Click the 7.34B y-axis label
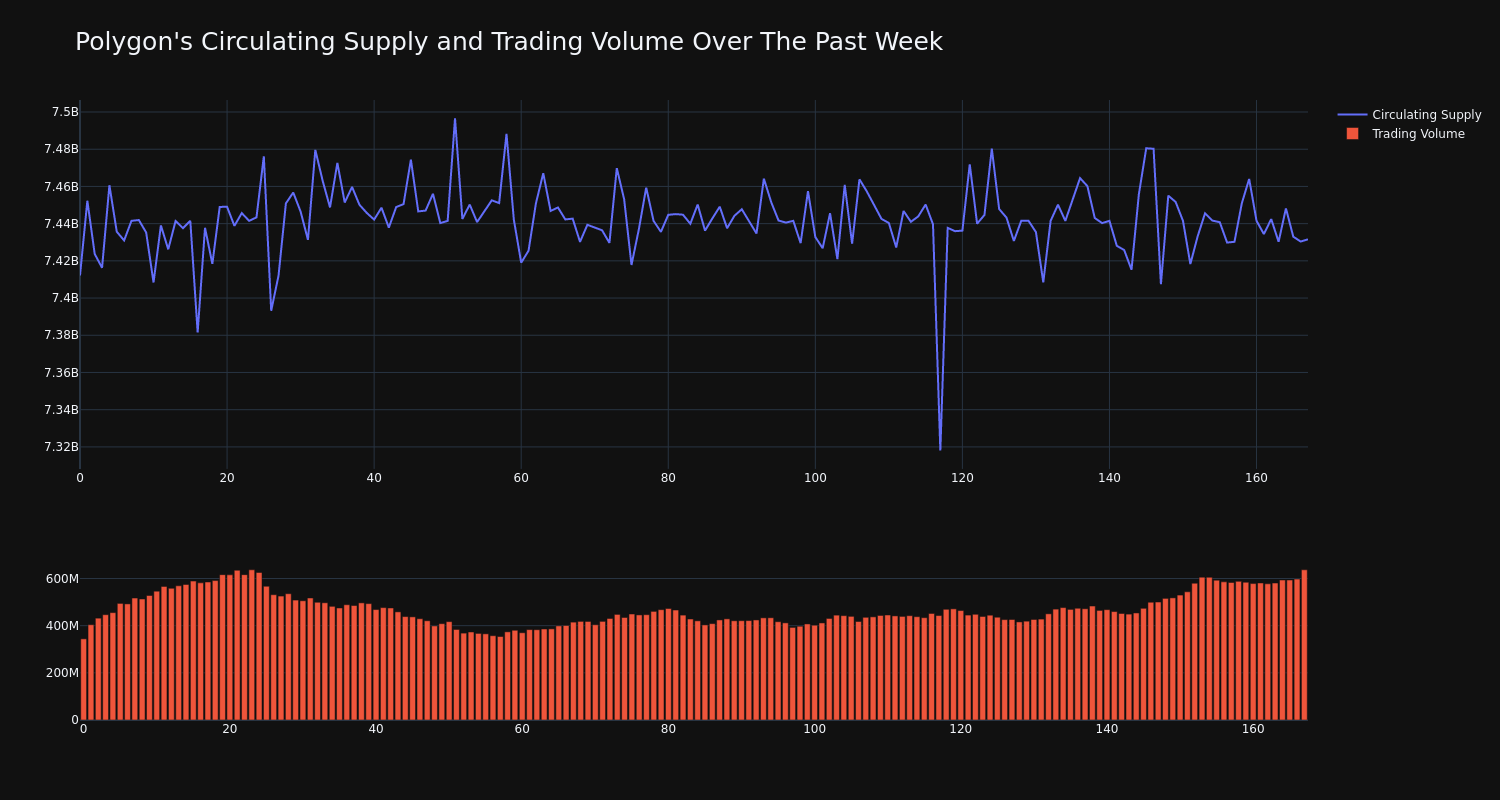 click(x=61, y=409)
